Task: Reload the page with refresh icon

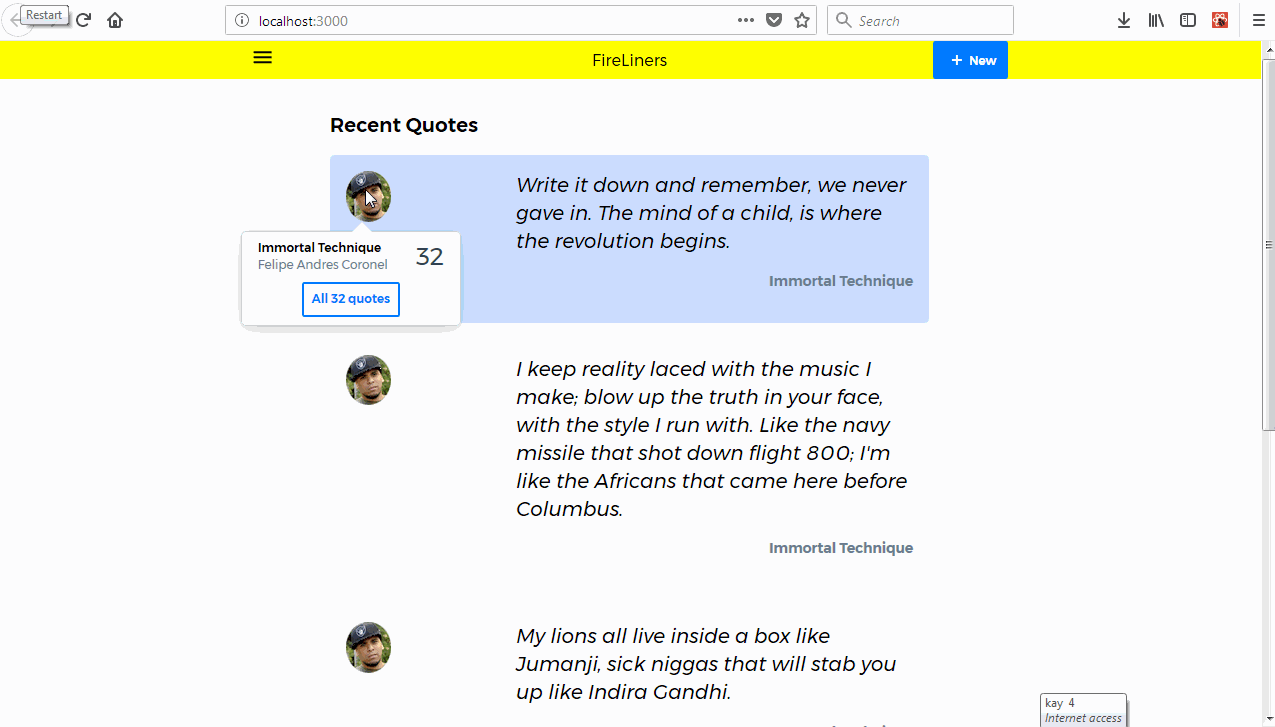Action: [84, 20]
